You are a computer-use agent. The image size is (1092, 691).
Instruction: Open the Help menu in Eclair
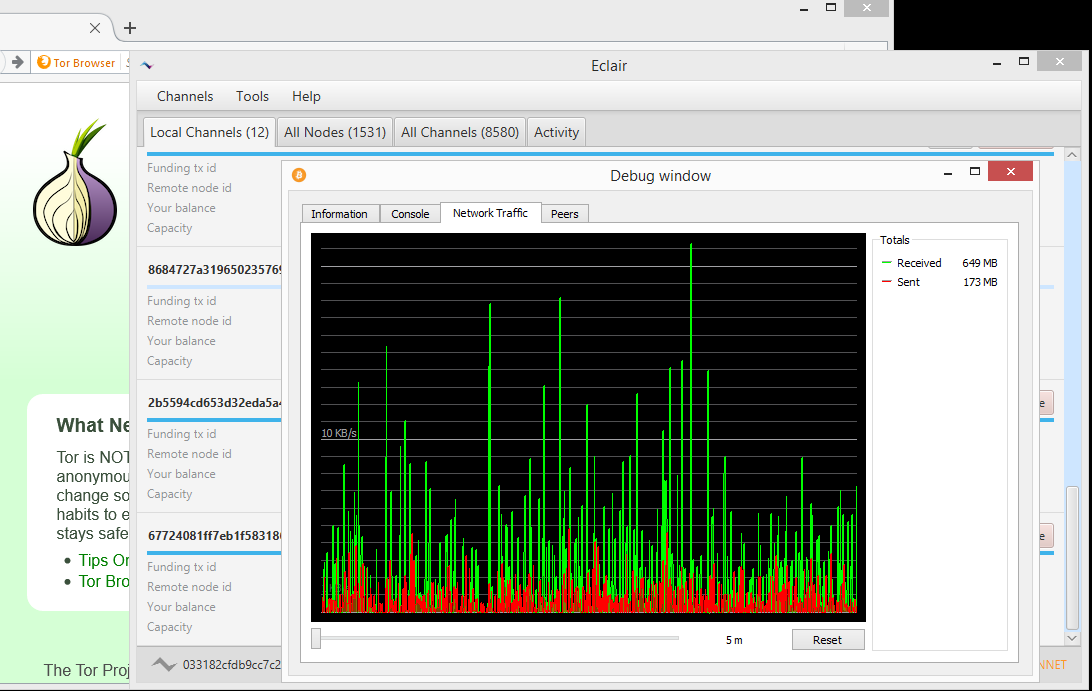coord(306,96)
